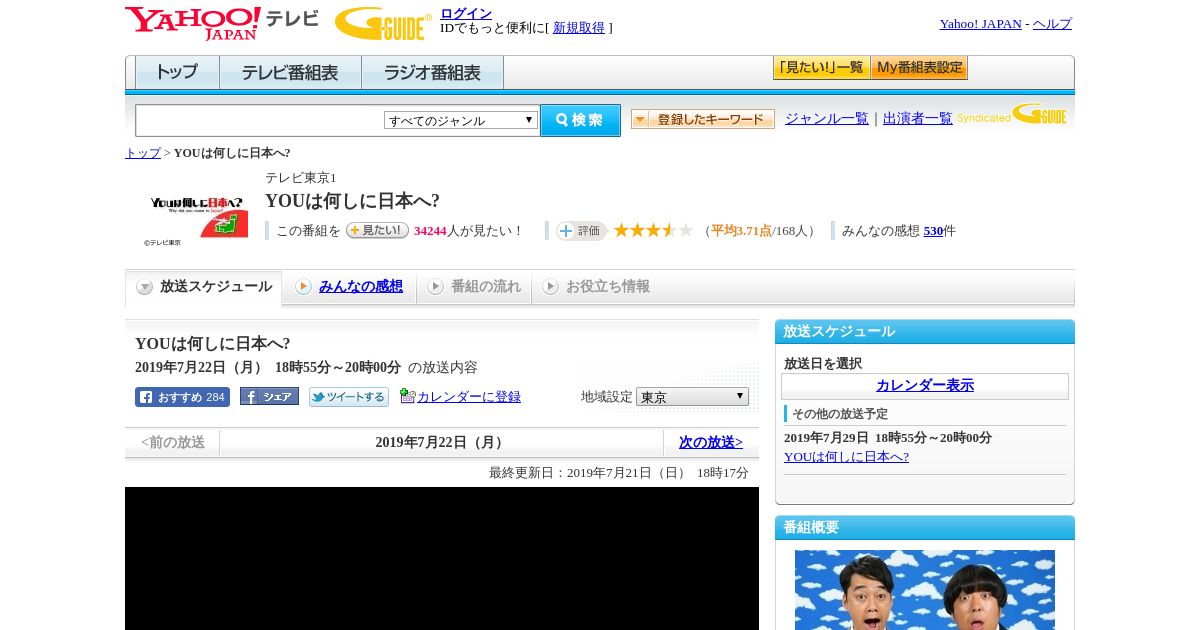Click the Syndicated G-GUIDE logo
The height and width of the screenshot is (630, 1200).
1012,115
